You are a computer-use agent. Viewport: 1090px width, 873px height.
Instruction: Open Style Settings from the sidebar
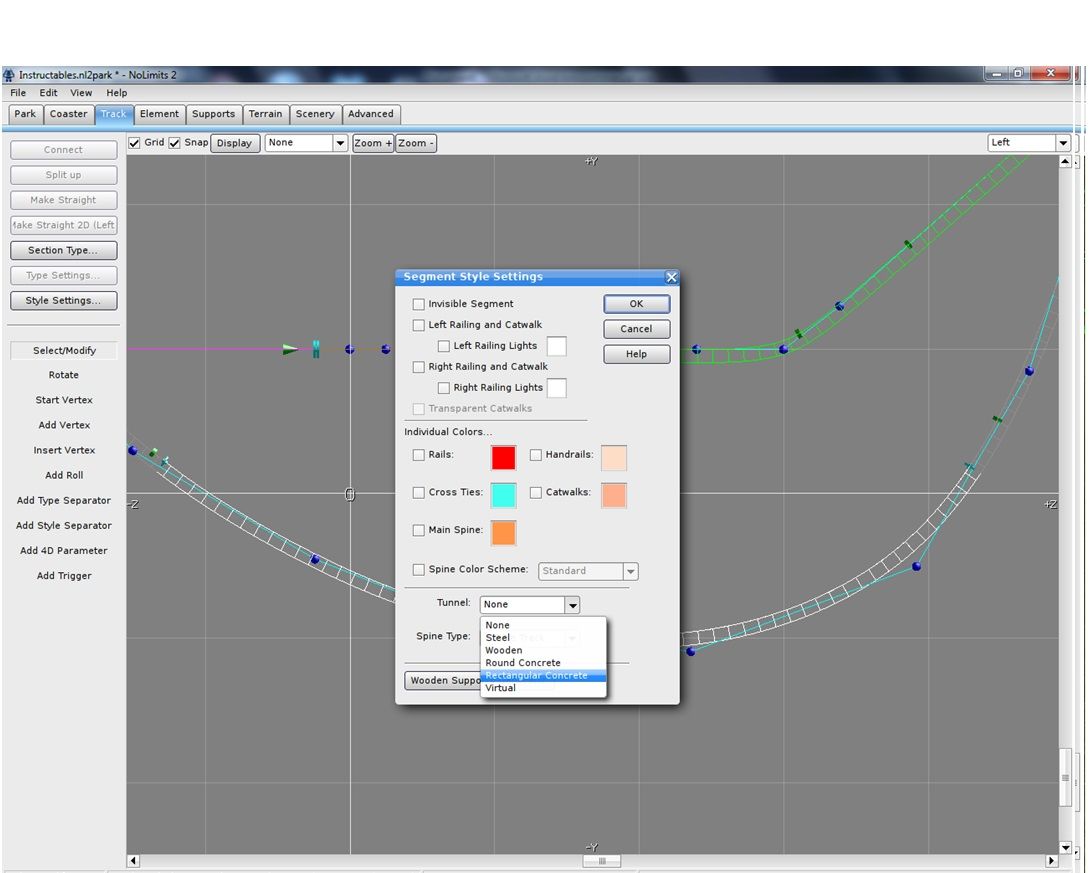coord(63,300)
